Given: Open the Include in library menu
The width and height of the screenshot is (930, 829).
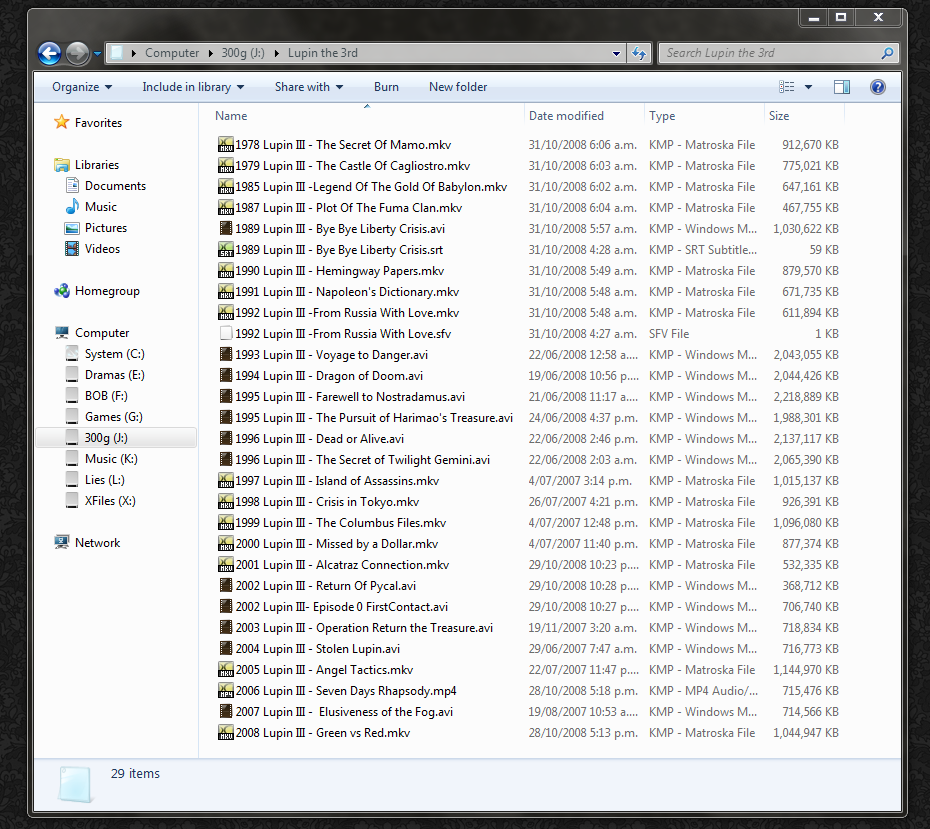Looking at the screenshot, I should click(193, 87).
